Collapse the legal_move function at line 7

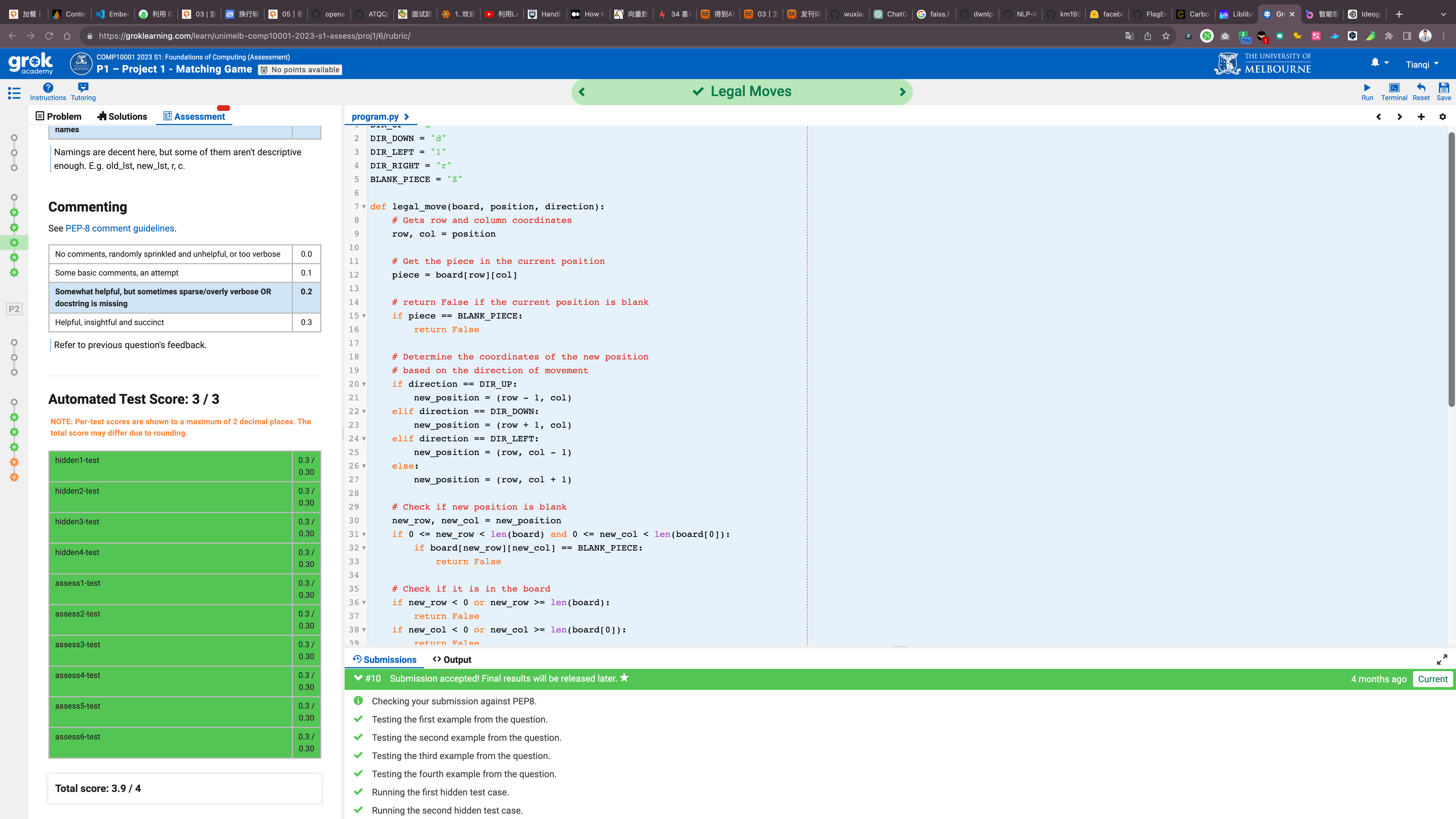pos(363,207)
